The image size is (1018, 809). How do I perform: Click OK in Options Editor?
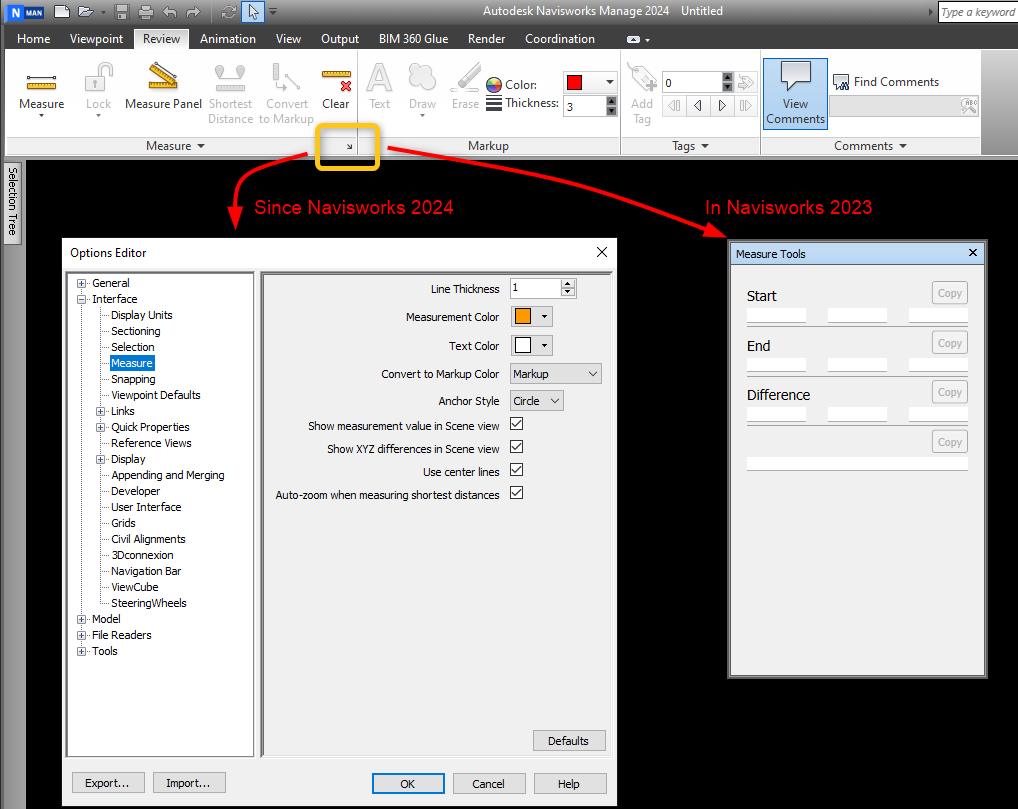click(408, 784)
